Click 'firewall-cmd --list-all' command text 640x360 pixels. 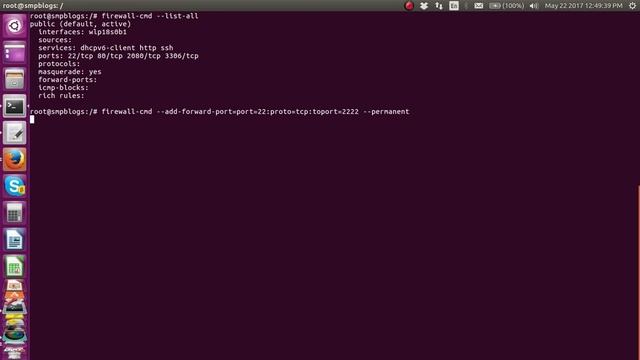[150, 16]
